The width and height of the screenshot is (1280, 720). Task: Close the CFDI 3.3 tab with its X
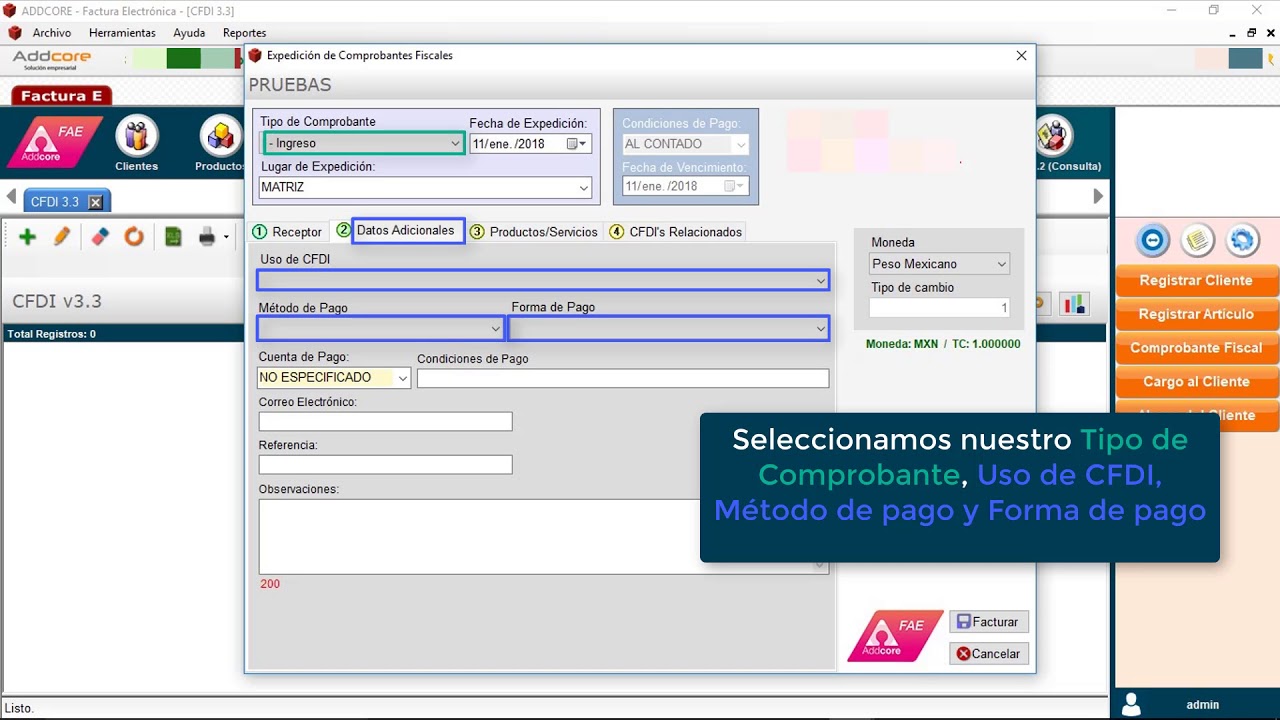click(95, 202)
